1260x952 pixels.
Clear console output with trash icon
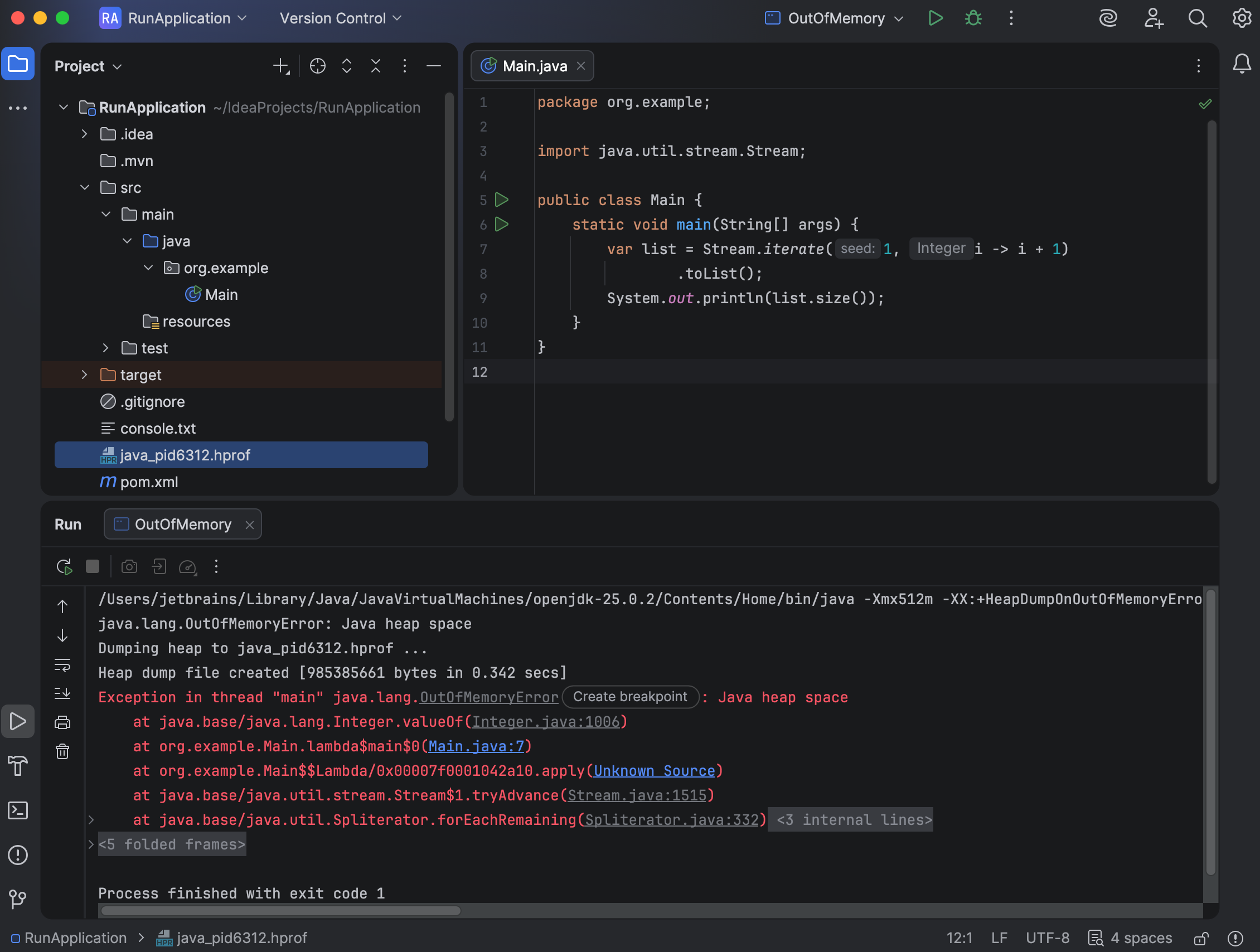tap(62, 751)
